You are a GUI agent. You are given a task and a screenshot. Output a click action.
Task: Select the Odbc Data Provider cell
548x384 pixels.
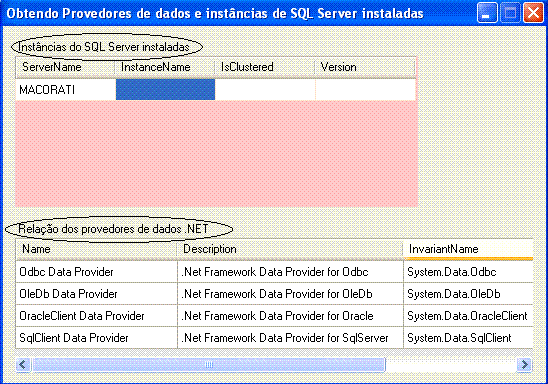tap(96, 272)
